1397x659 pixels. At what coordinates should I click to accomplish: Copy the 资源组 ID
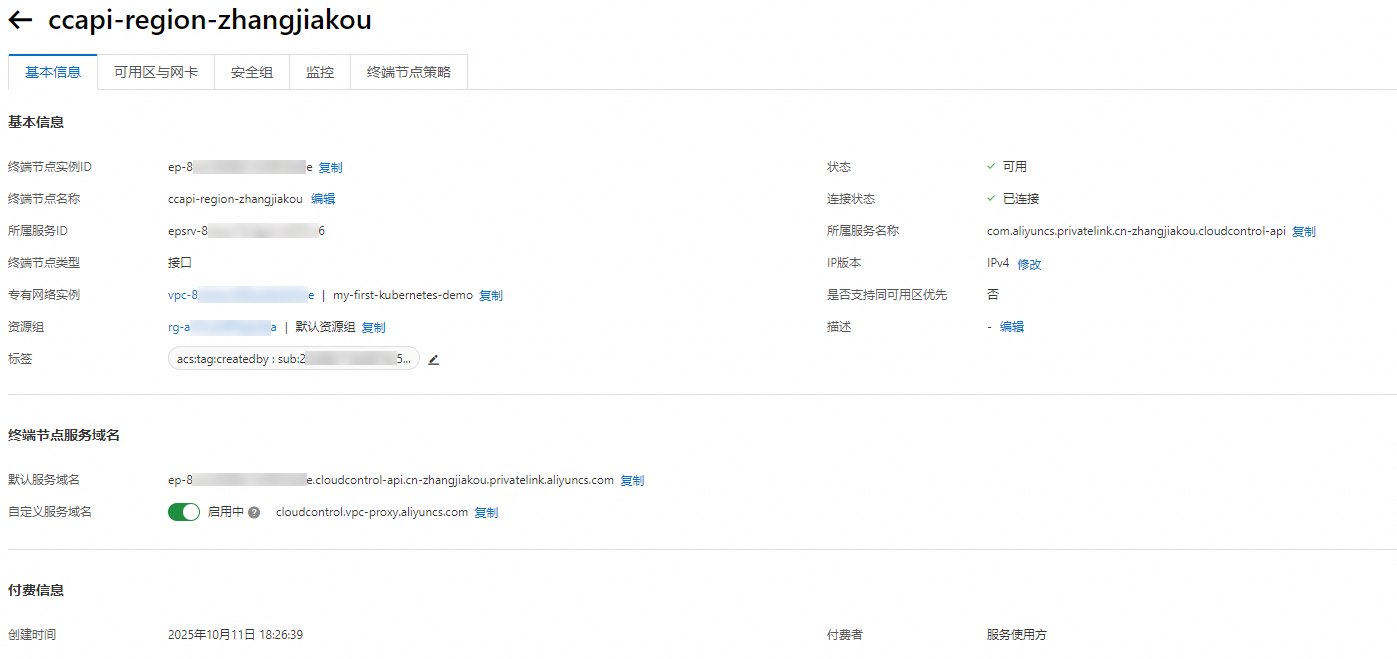click(373, 328)
